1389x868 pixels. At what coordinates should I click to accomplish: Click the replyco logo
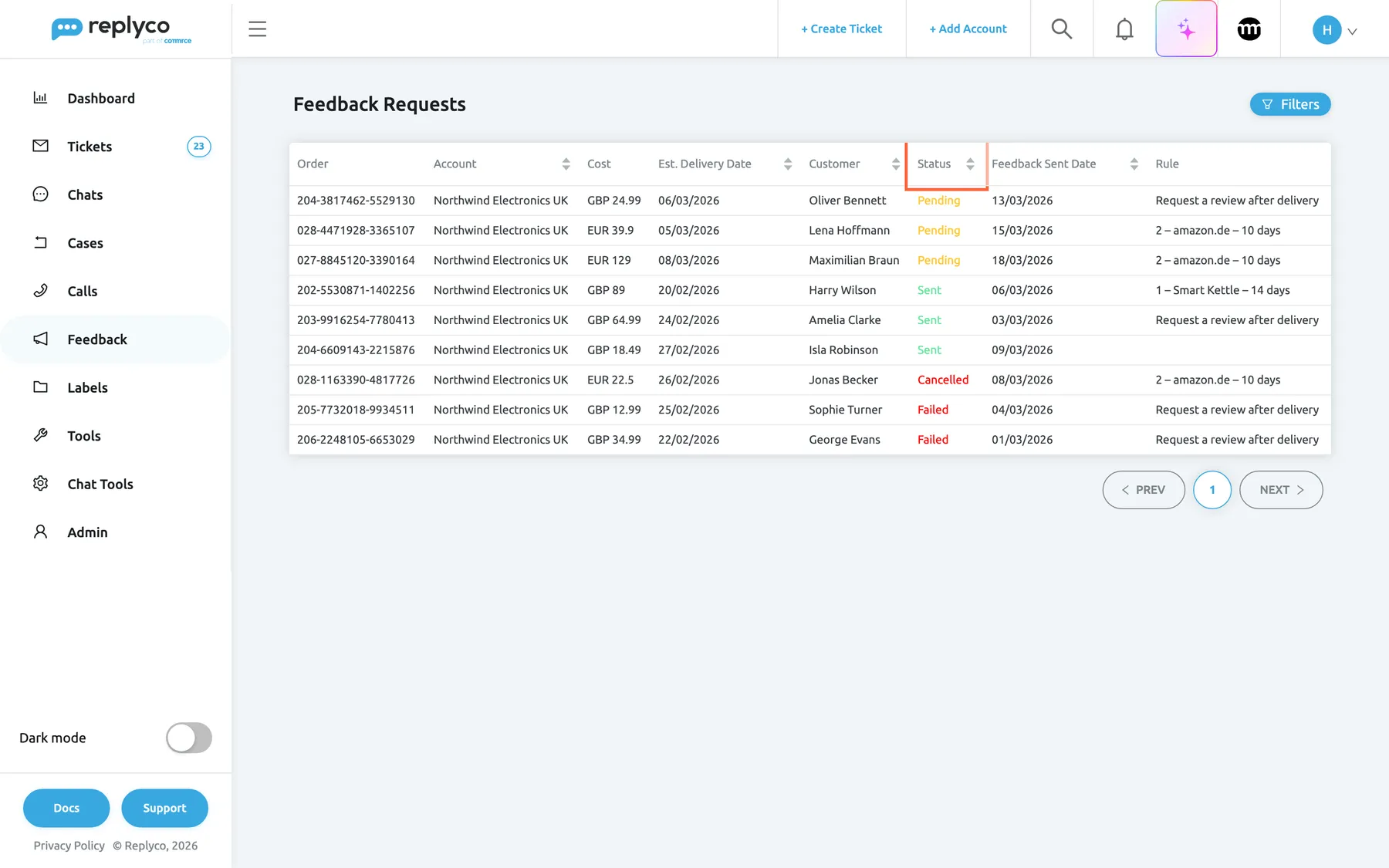pyautogui.click(x=121, y=29)
